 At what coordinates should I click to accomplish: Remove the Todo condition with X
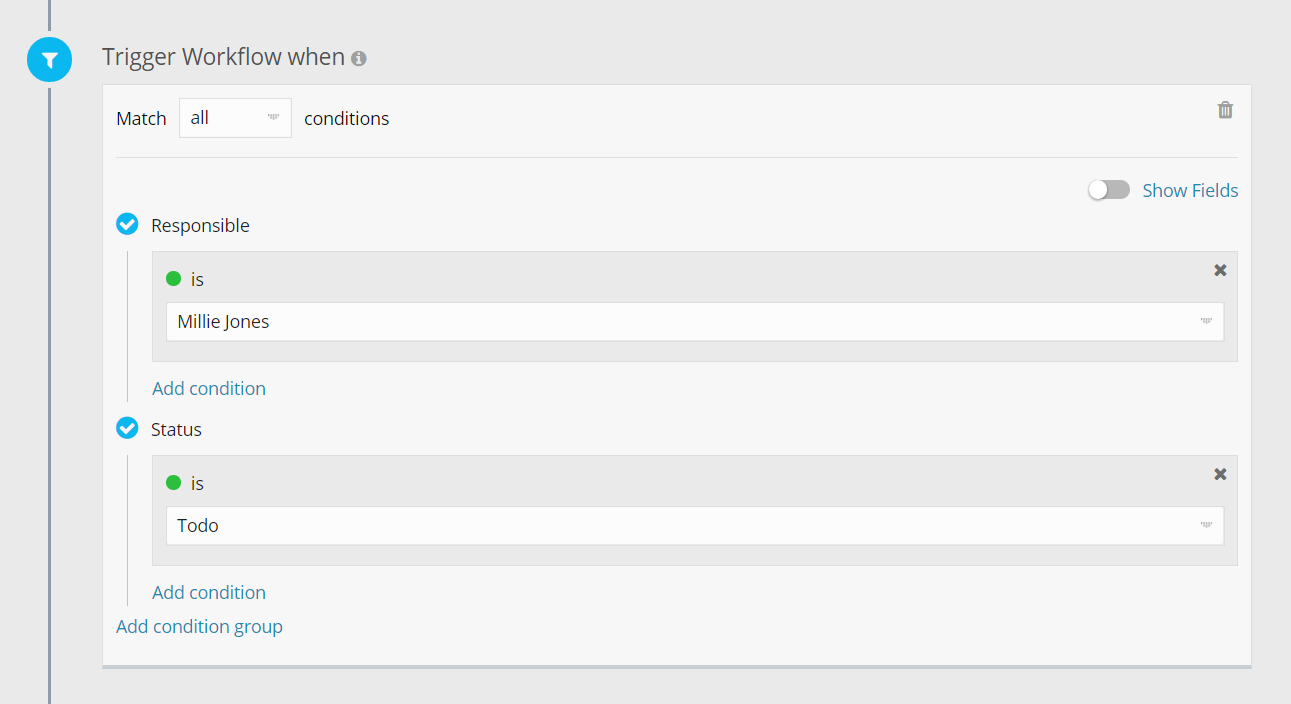[1220, 474]
